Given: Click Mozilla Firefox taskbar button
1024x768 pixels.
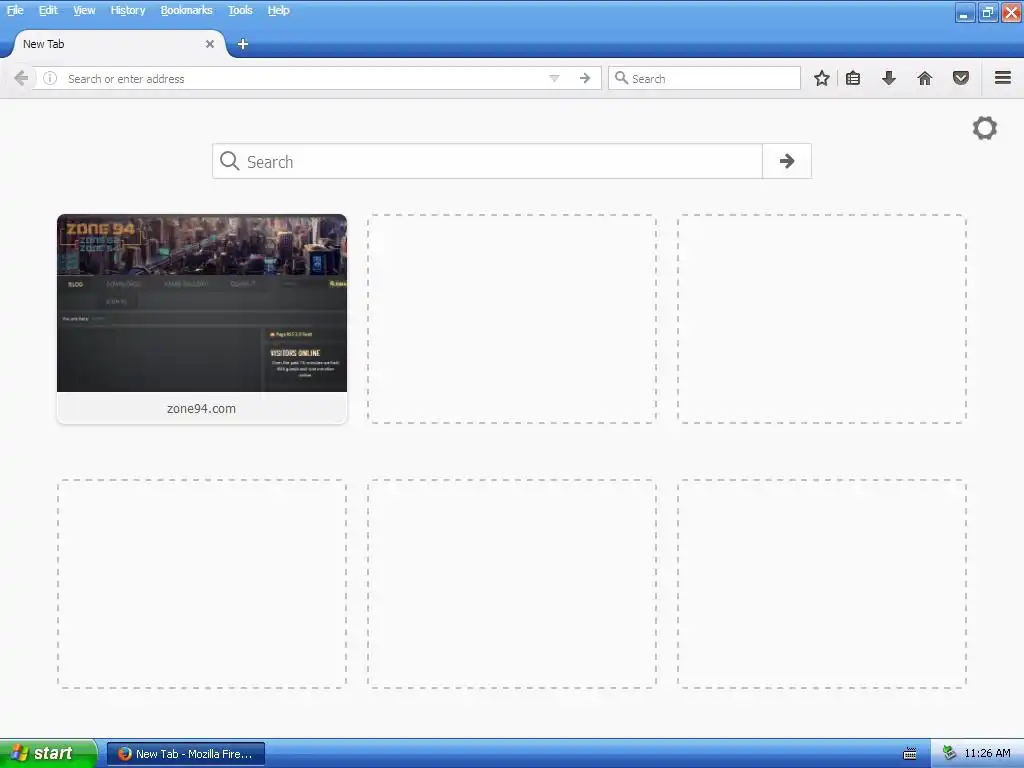Looking at the screenshot, I should tap(186, 754).
